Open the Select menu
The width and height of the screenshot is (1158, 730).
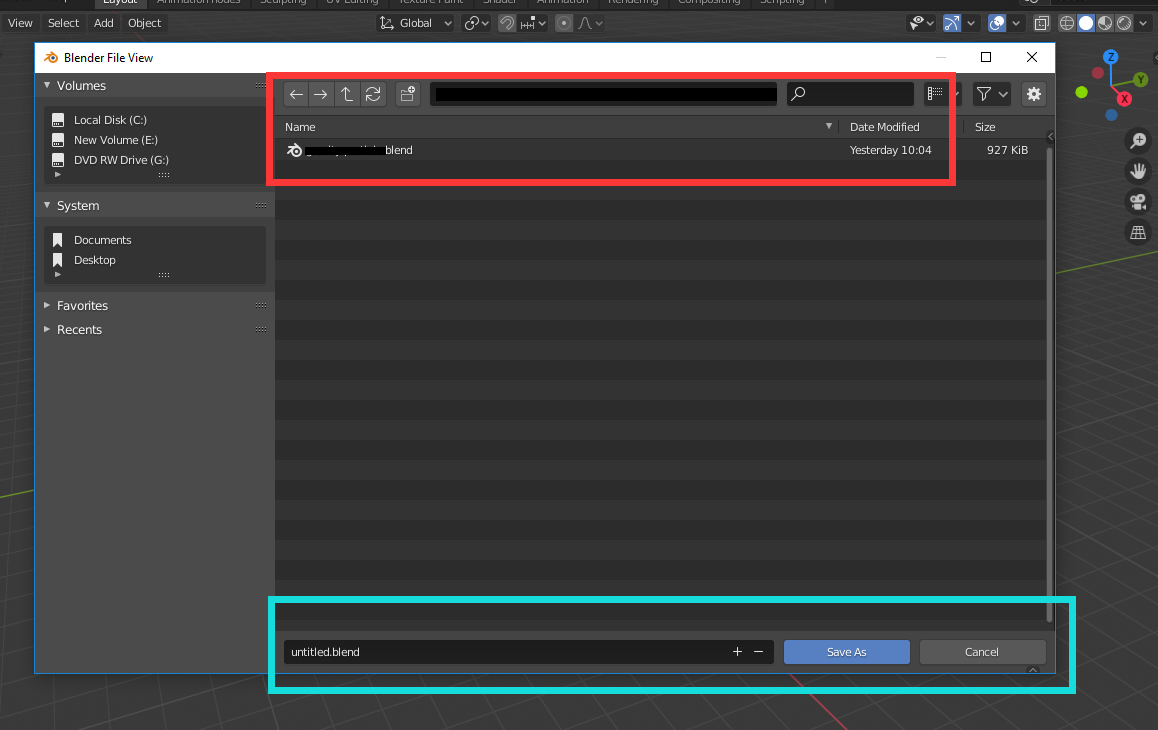pos(64,23)
